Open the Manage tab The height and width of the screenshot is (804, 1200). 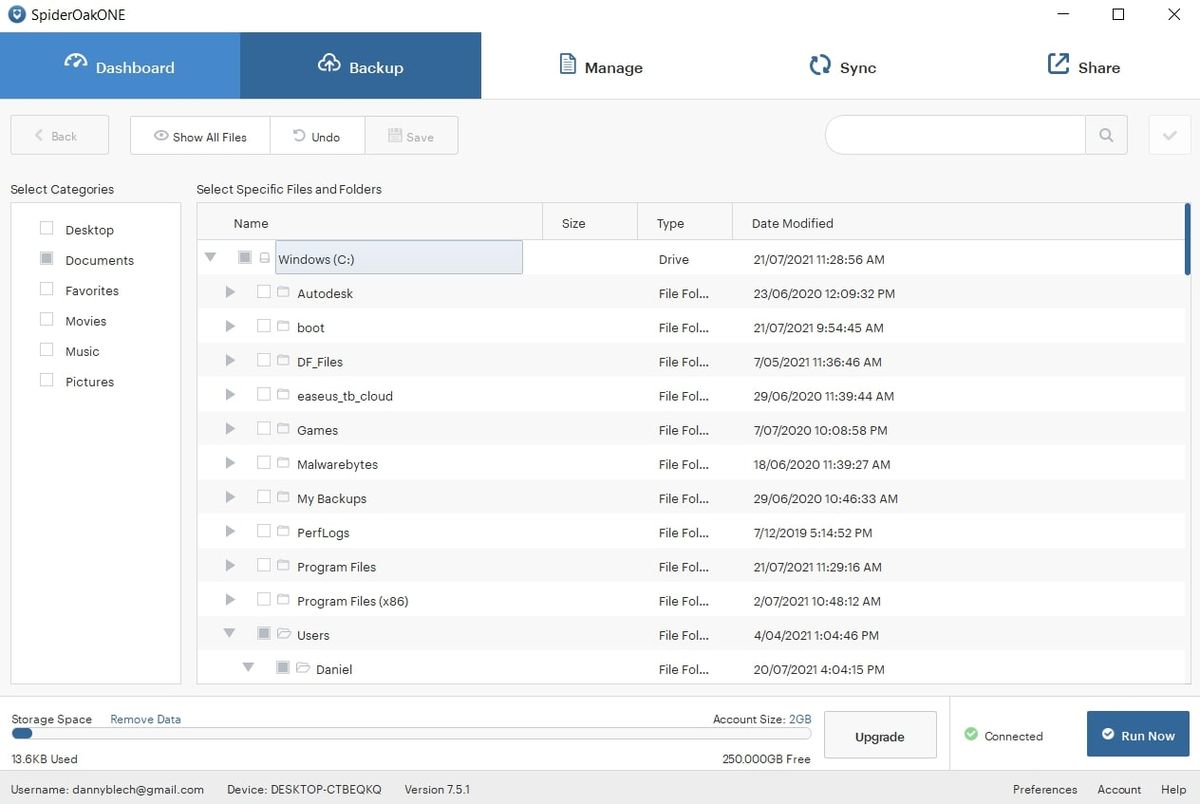(601, 66)
